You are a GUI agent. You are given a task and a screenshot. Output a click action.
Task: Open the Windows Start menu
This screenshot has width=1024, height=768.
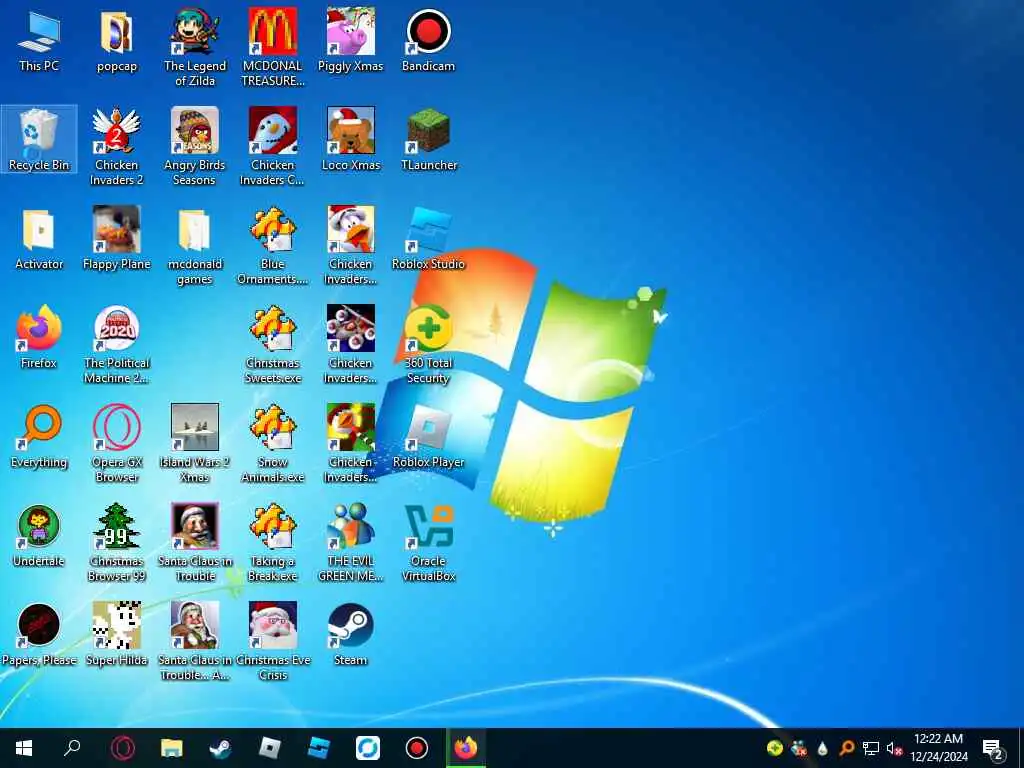[24, 748]
